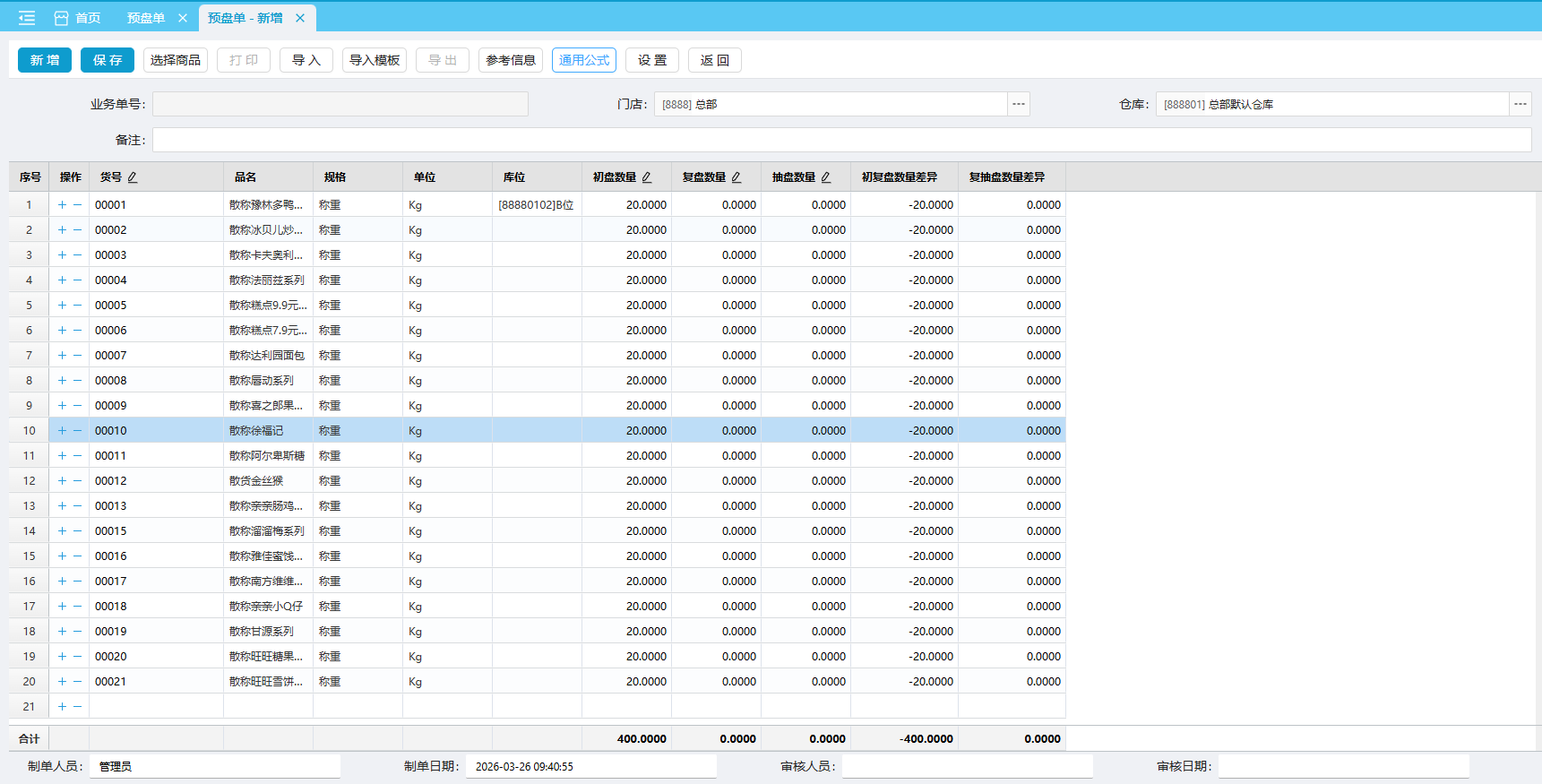Open the 仓库 selector ellipsis button
This screenshot has height=784, width=1542.
coord(1520,104)
